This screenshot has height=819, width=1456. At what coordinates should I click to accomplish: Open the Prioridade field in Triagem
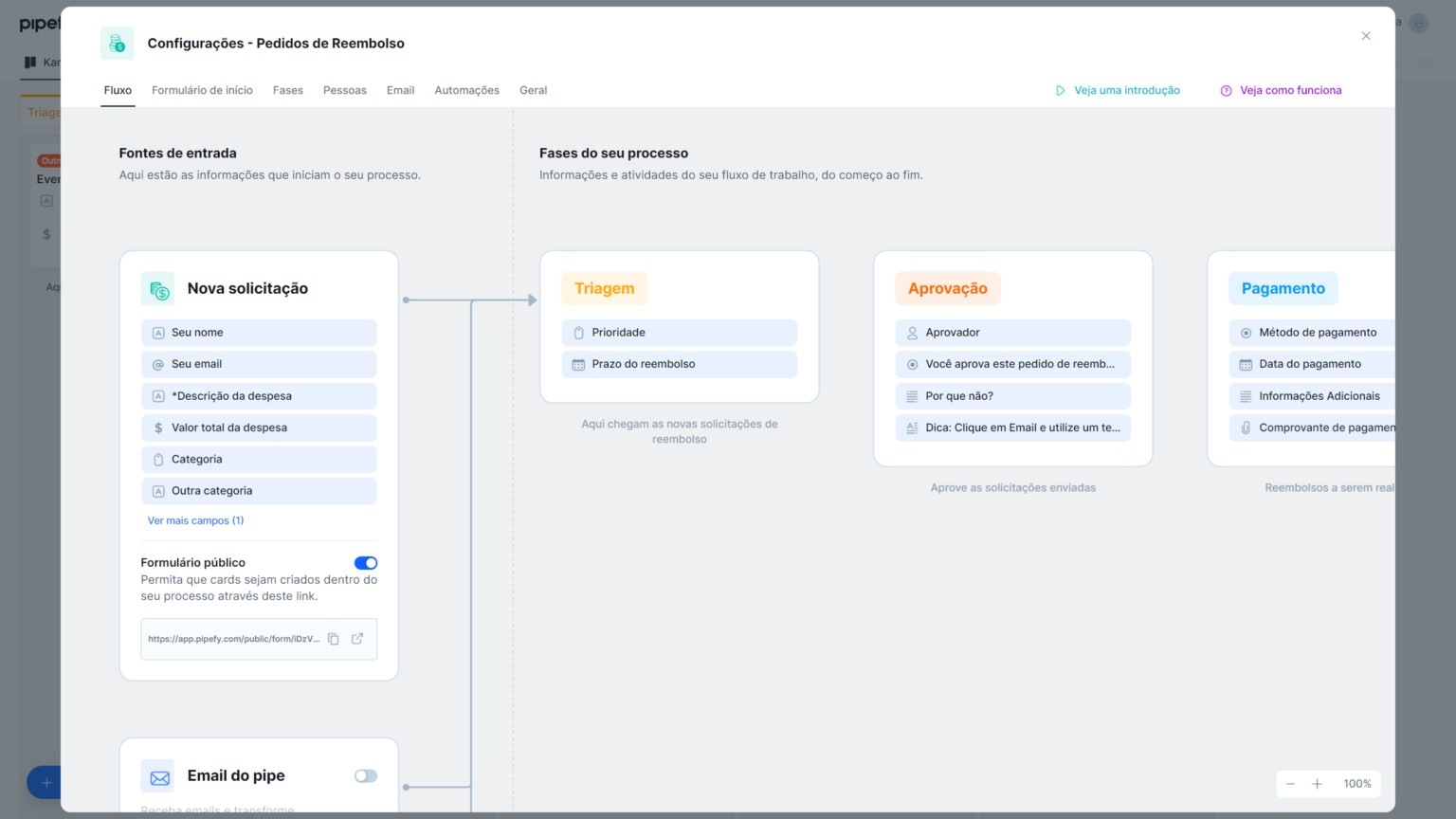pyautogui.click(x=679, y=333)
